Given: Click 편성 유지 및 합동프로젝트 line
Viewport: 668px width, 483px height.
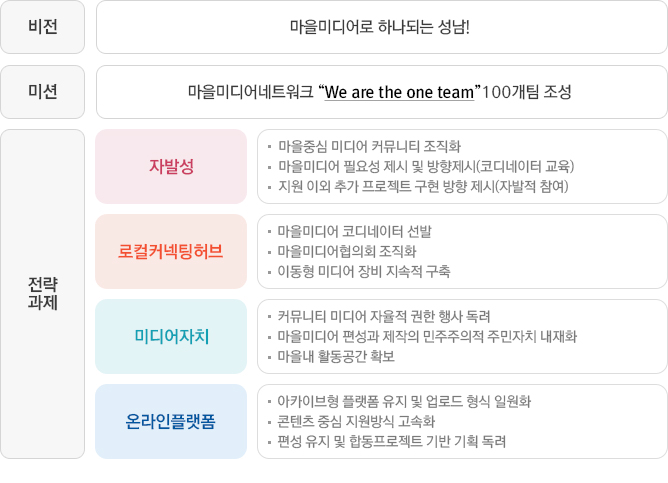Looking at the screenshot, I should coord(392,441).
